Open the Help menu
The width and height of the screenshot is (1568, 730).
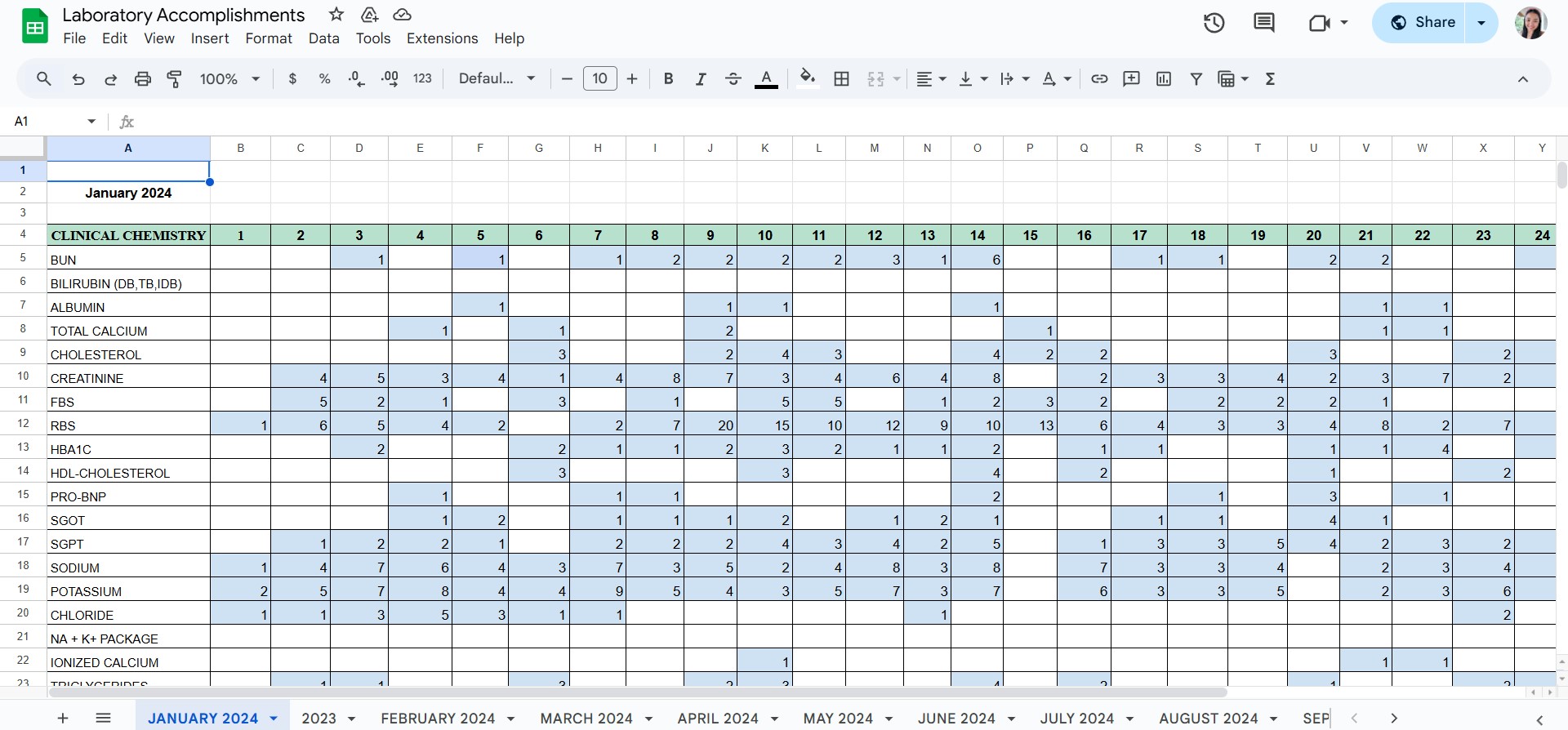[x=509, y=38]
